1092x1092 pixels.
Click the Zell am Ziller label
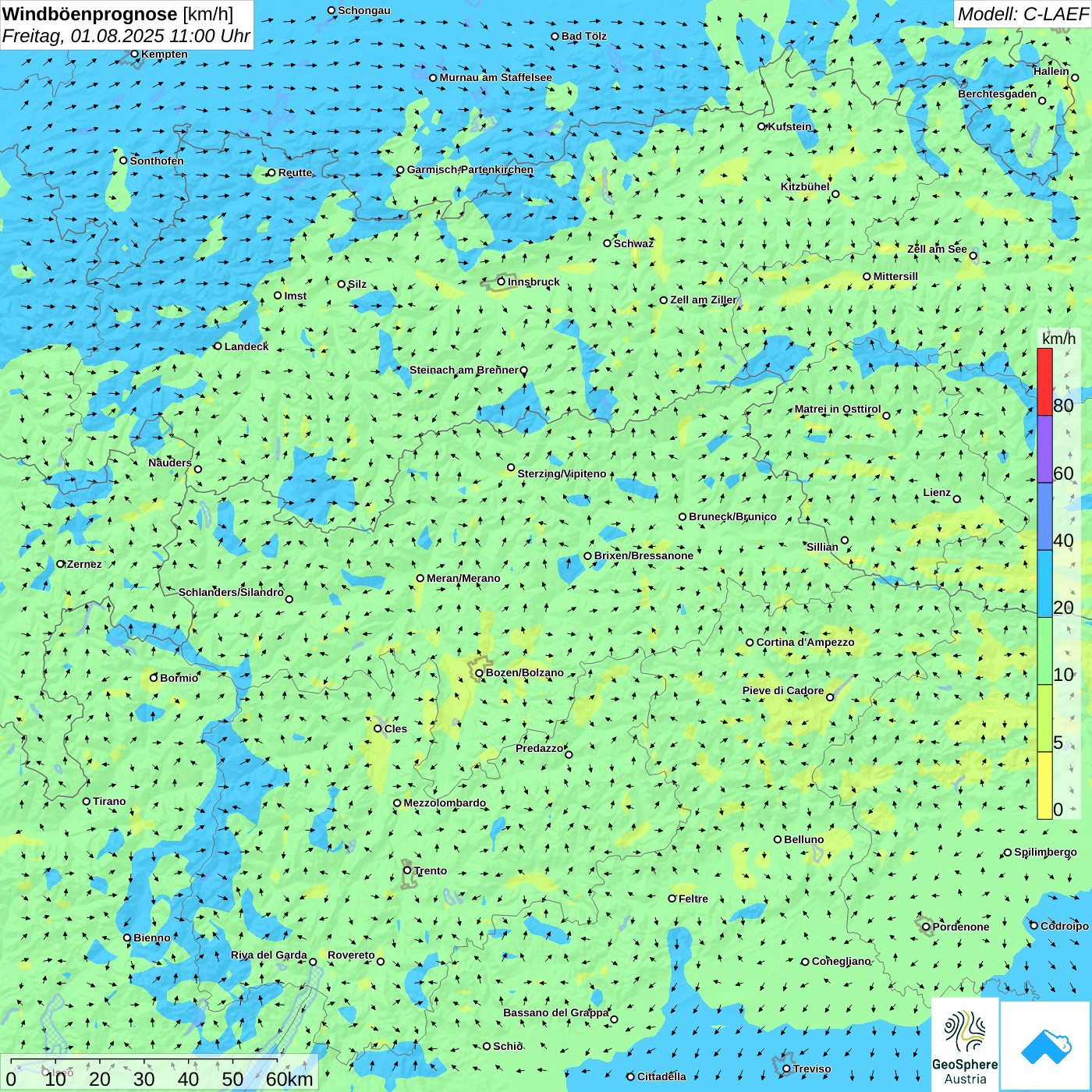pos(703,300)
